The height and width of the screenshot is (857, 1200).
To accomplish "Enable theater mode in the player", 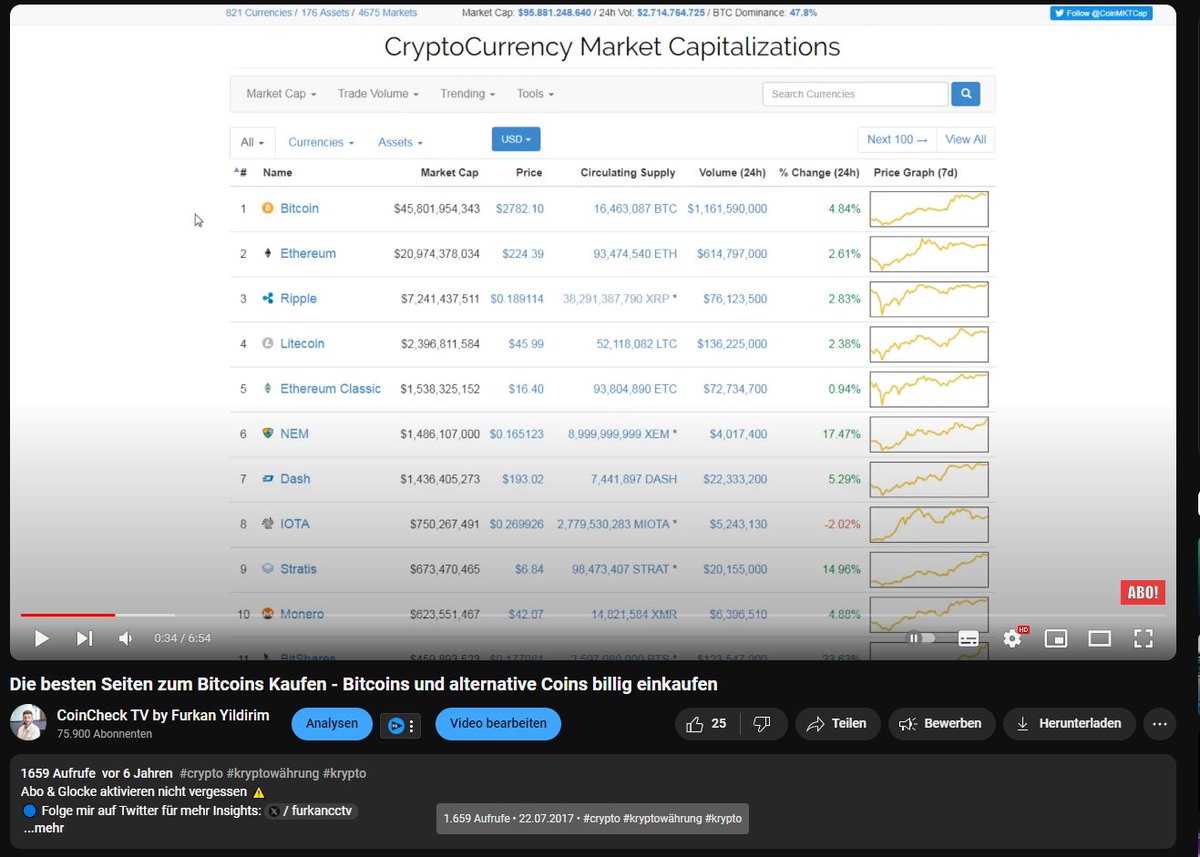I will (1100, 638).
